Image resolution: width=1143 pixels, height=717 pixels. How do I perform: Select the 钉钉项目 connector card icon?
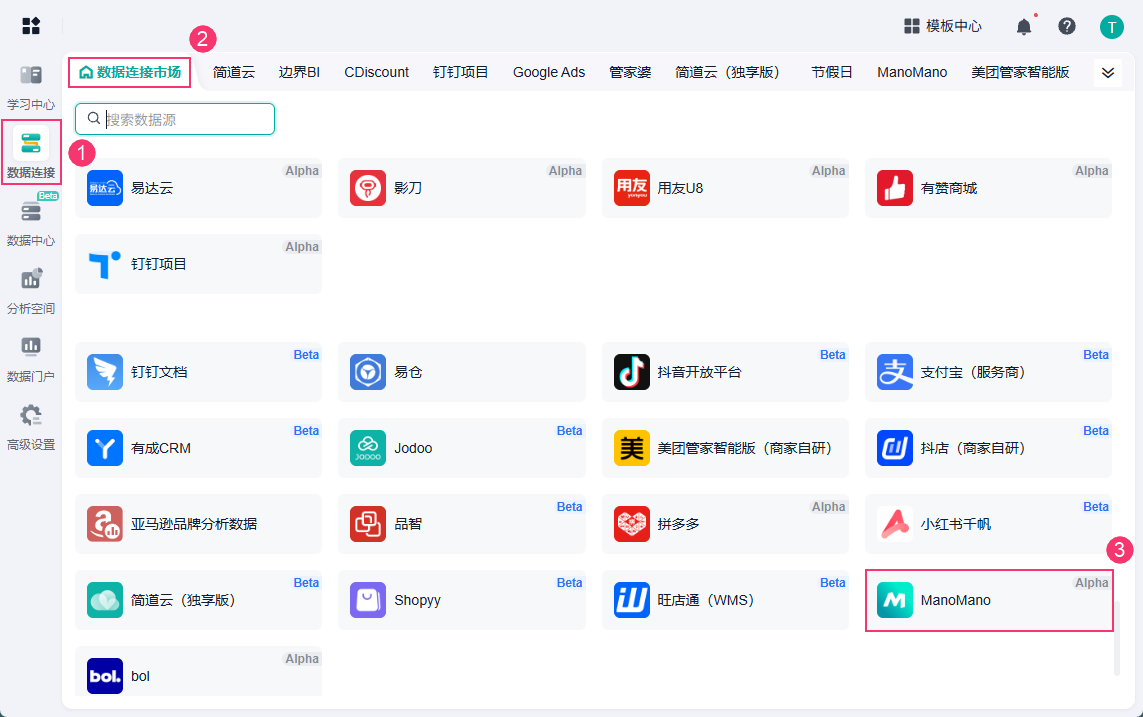pos(105,264)
